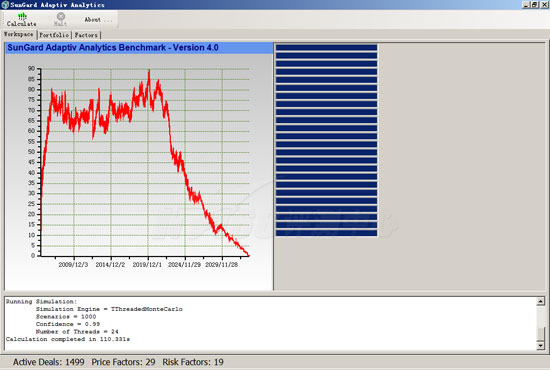Click the bottom blue thread progress bar
This screenshot has height=370, width=550.
pos(326,233)
